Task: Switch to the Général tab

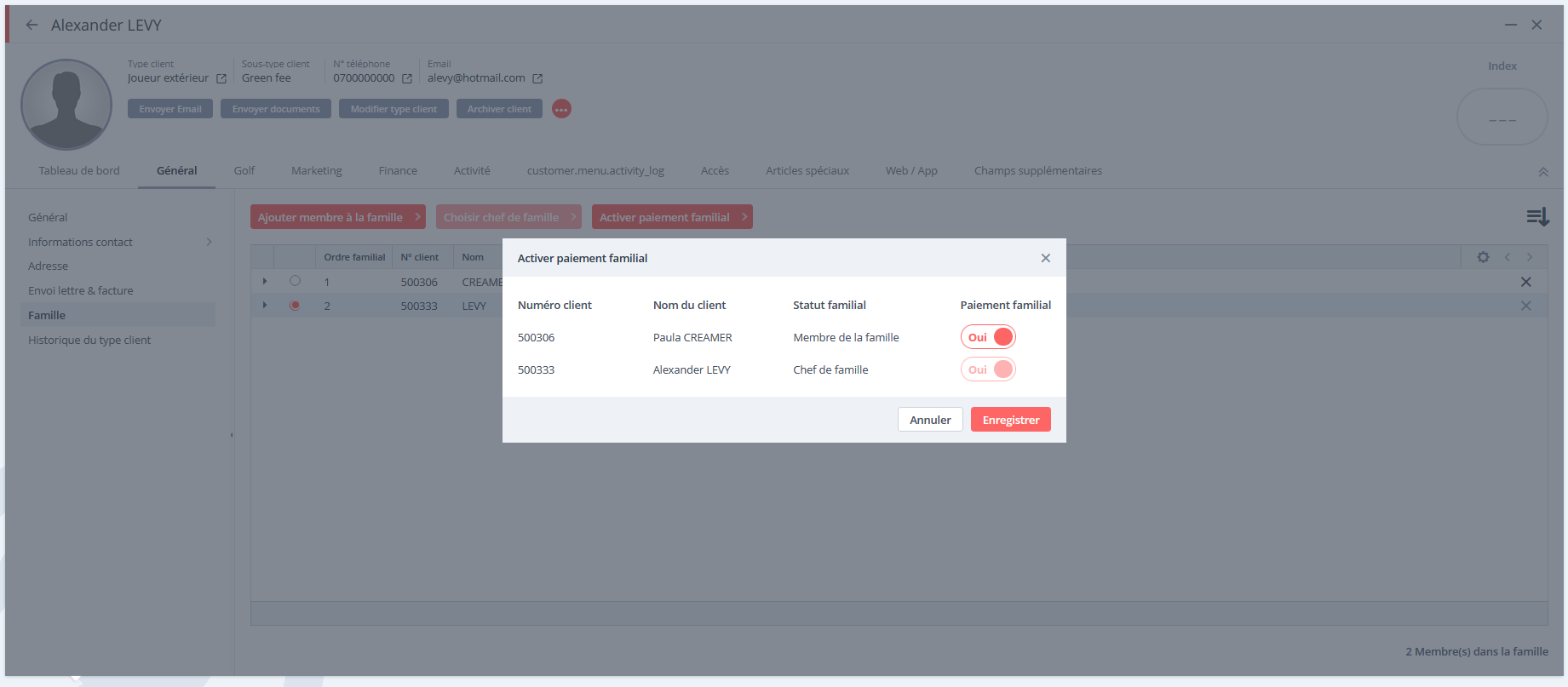Action: point(177,171)
